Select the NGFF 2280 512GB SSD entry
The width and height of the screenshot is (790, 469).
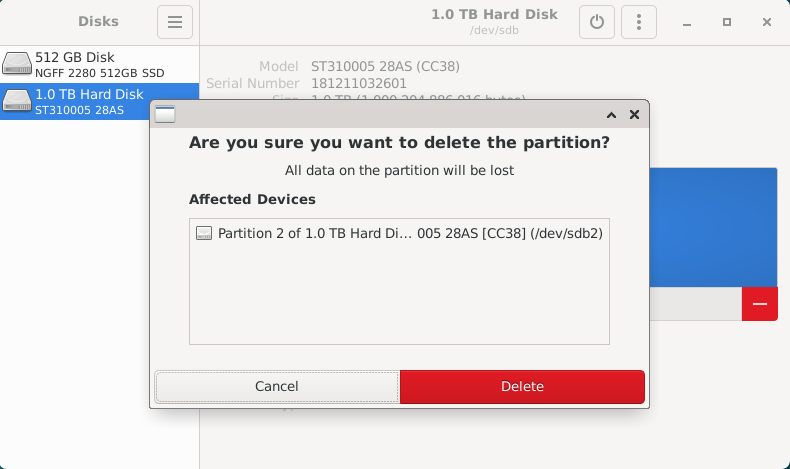click(99, 64)
